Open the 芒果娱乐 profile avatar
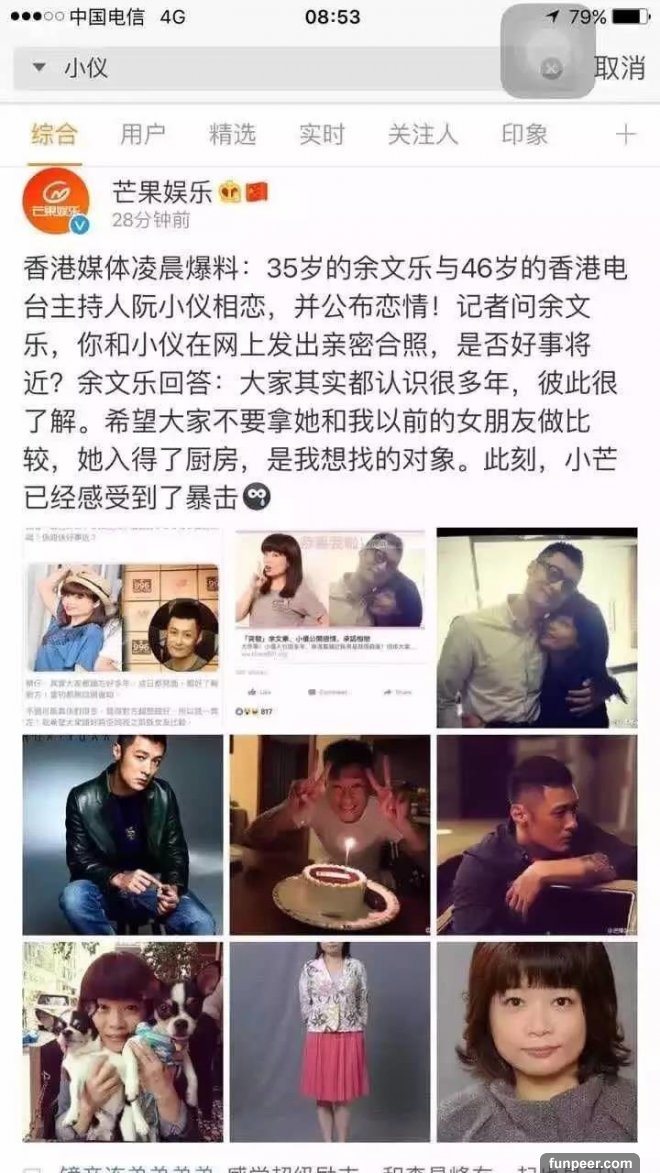This screenshot has height=1173, width=660. pos(56,200)
